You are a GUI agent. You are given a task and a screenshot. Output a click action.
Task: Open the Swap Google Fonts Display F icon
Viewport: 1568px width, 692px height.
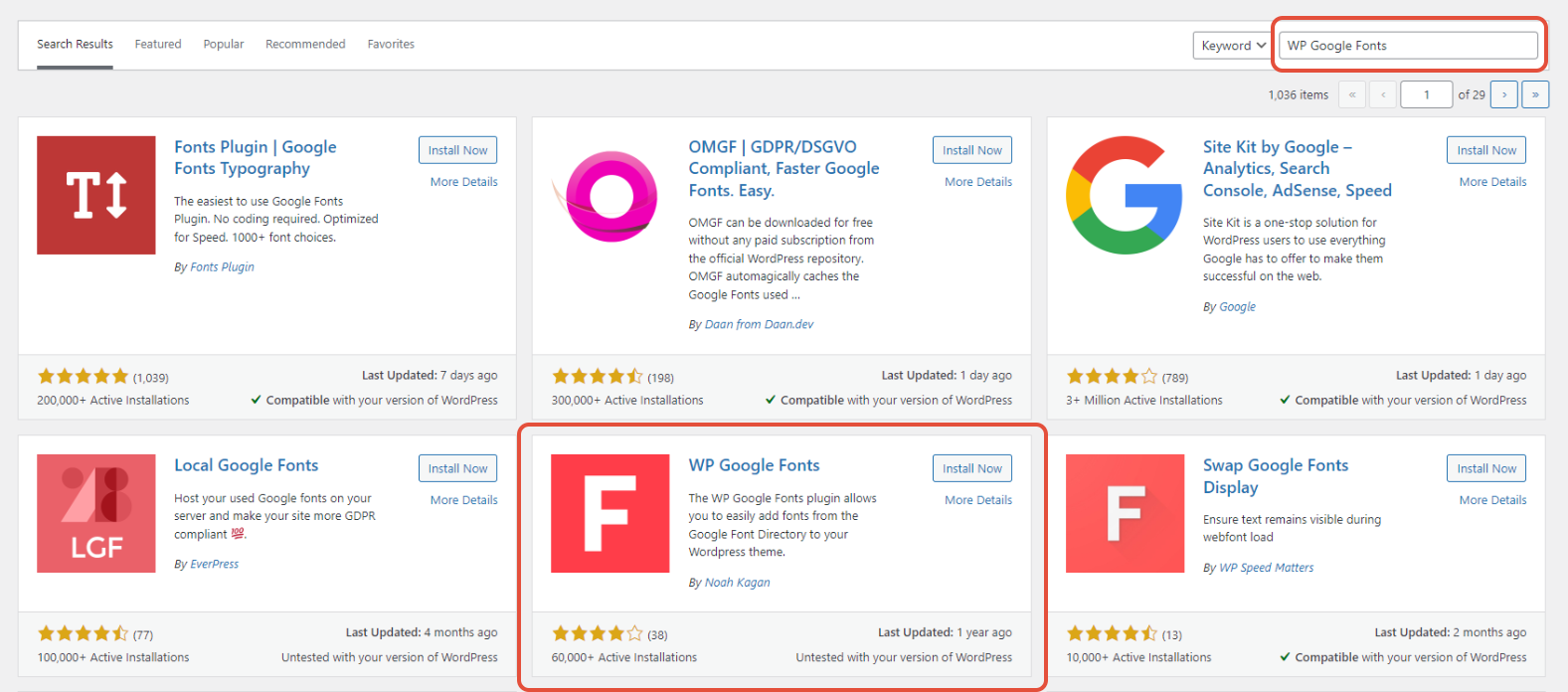(1125, 513)
